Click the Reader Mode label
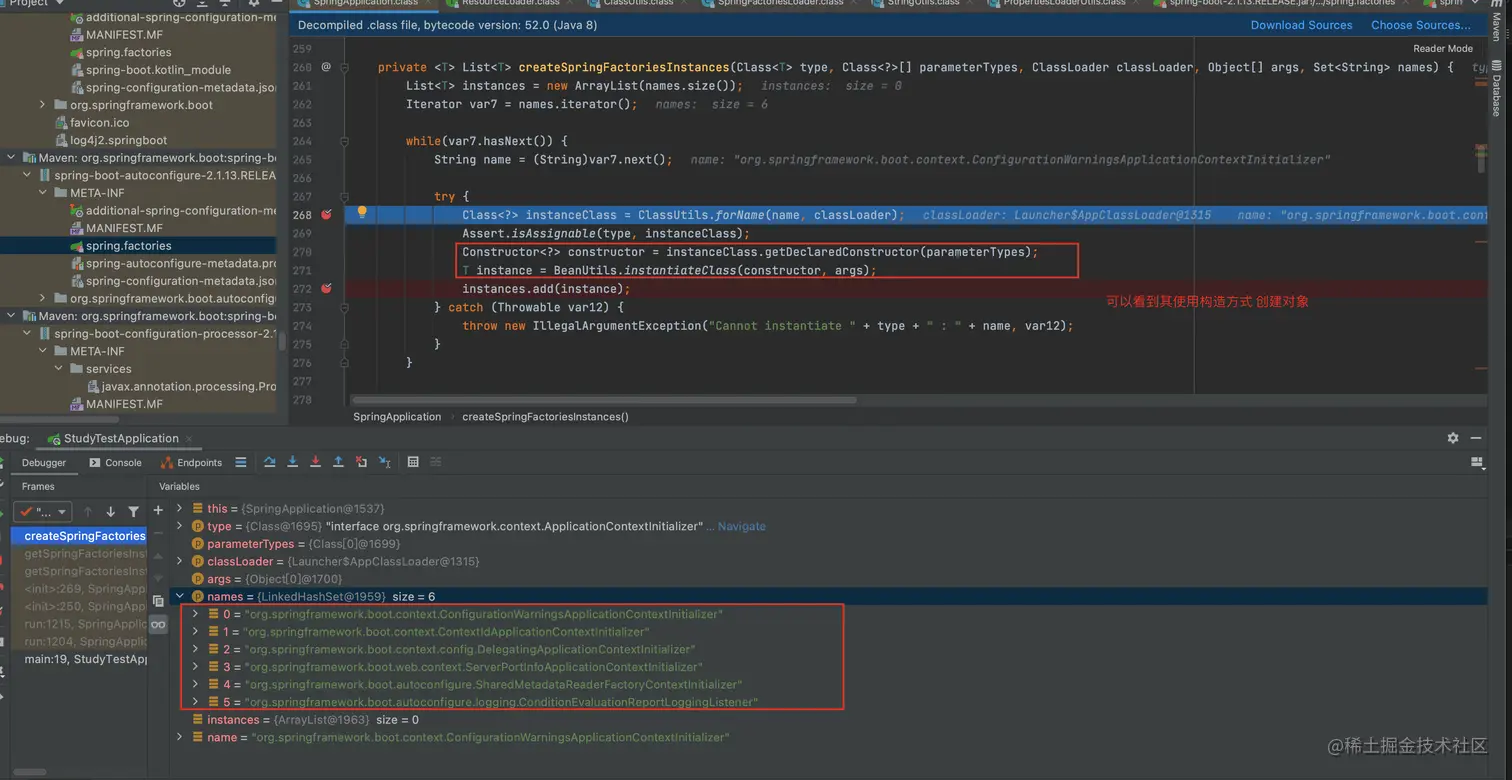 pos(1443,48)
